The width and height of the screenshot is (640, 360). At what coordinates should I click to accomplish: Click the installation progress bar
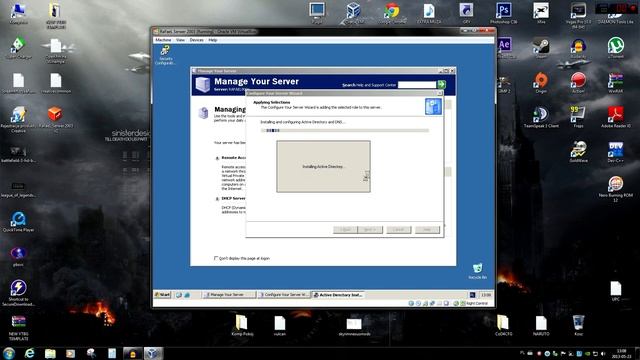[345, 131]
